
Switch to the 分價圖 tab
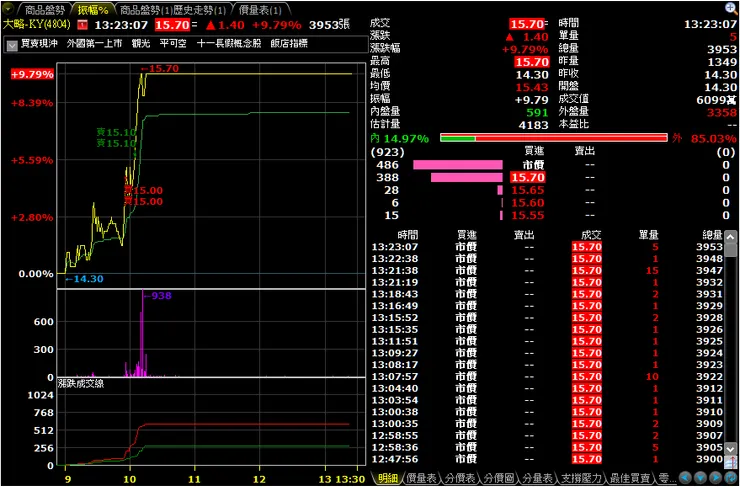tap(497, 478)
